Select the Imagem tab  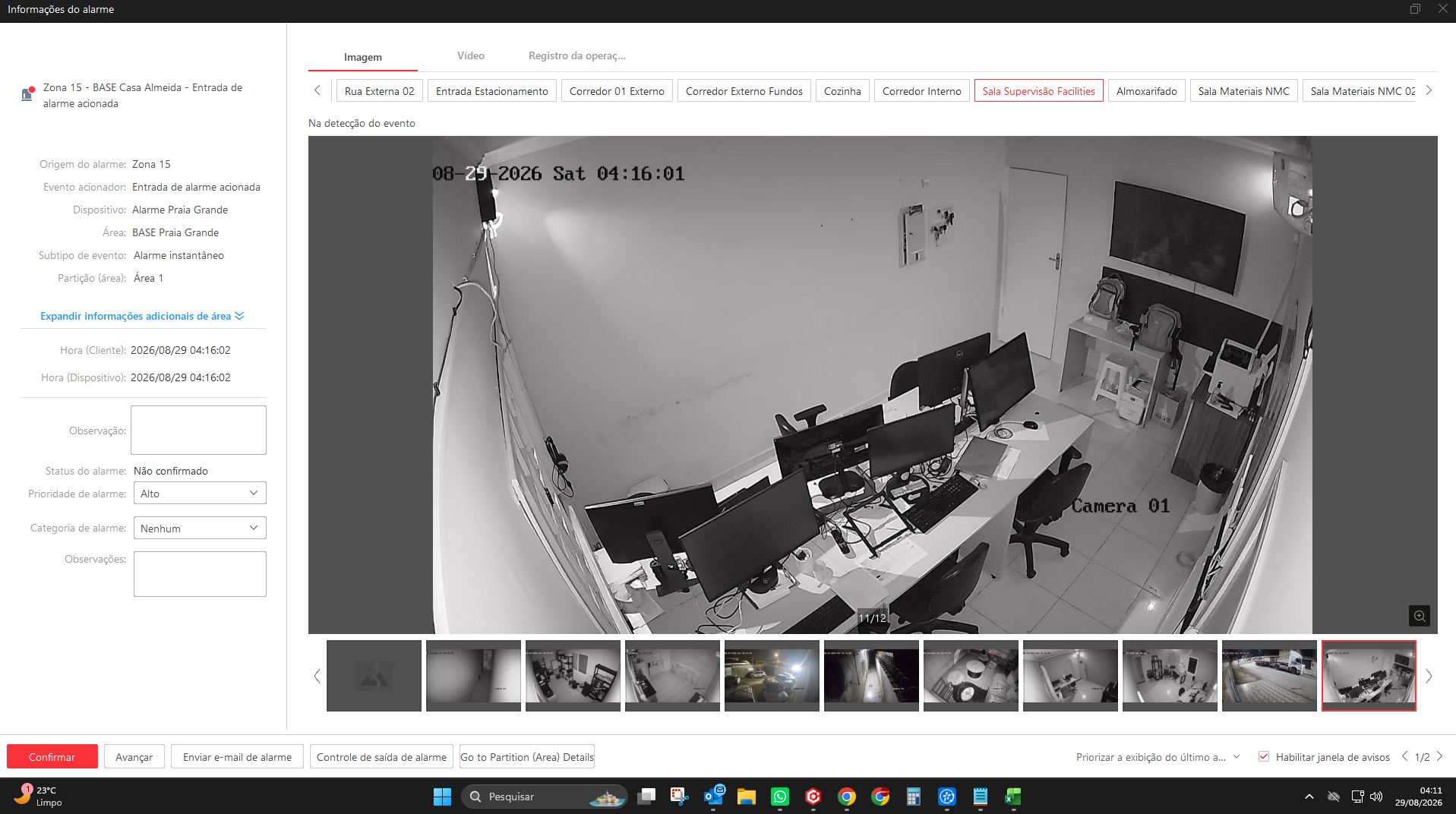(x=363, y=58)
